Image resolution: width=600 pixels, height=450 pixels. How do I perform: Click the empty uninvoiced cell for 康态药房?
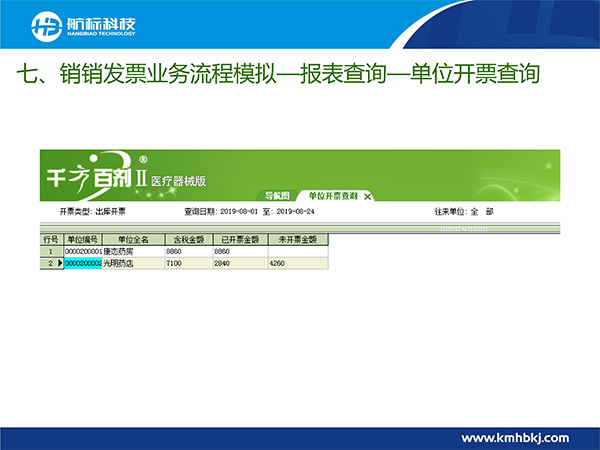coord(298,251)
